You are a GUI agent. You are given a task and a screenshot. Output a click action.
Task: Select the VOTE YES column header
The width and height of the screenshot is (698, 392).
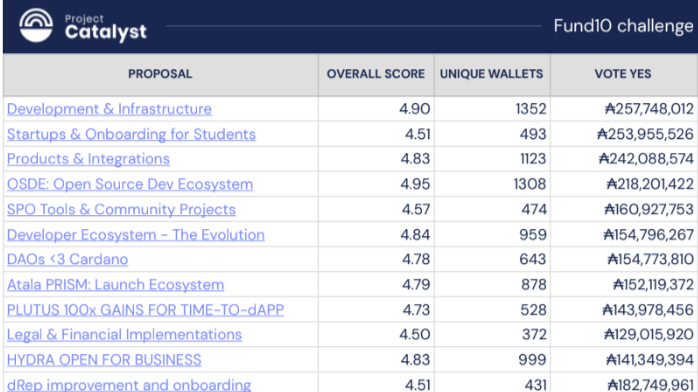623,74
